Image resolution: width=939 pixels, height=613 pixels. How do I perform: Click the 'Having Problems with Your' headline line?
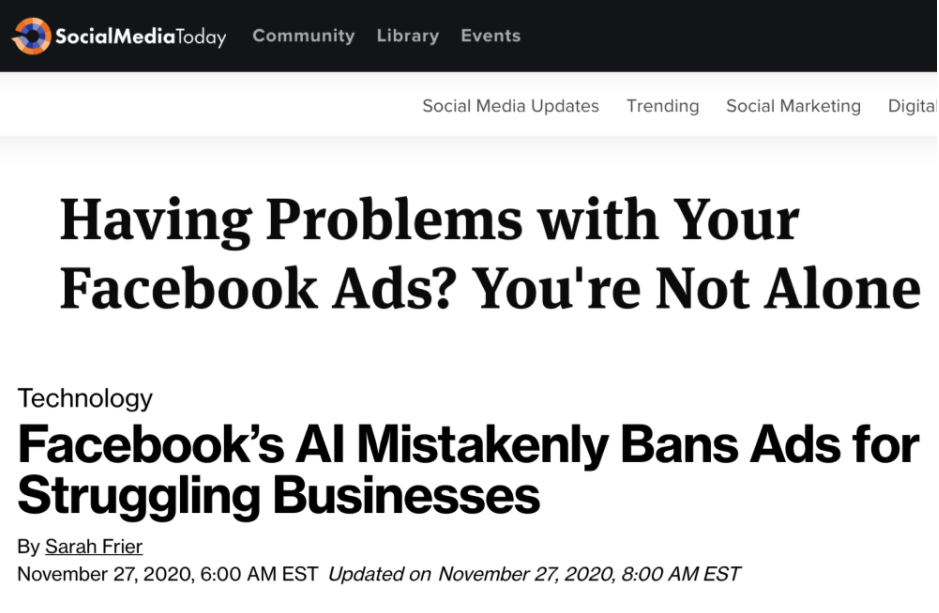429,219
